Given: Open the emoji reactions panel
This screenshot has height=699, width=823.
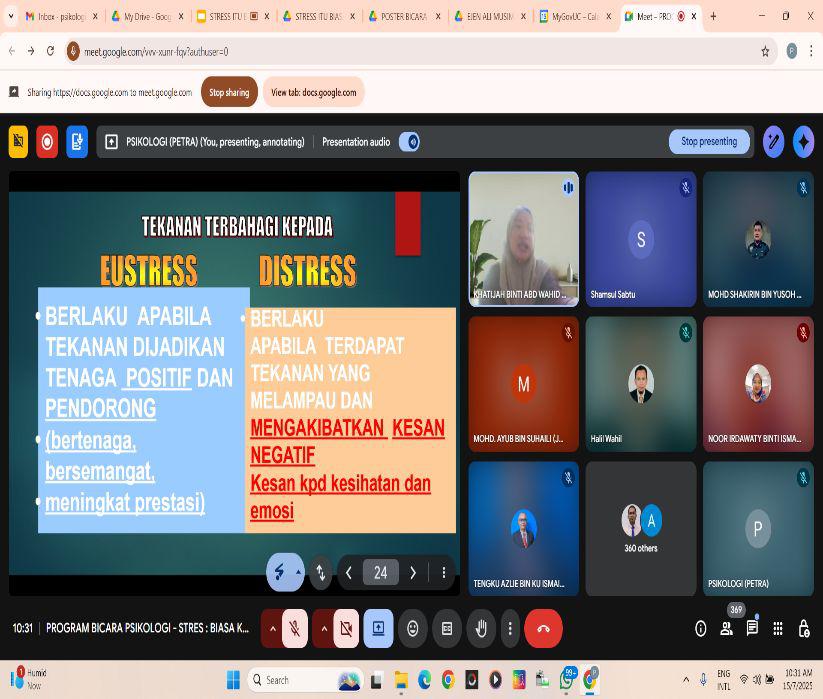Looking at the screenshot, I should 412,629.
